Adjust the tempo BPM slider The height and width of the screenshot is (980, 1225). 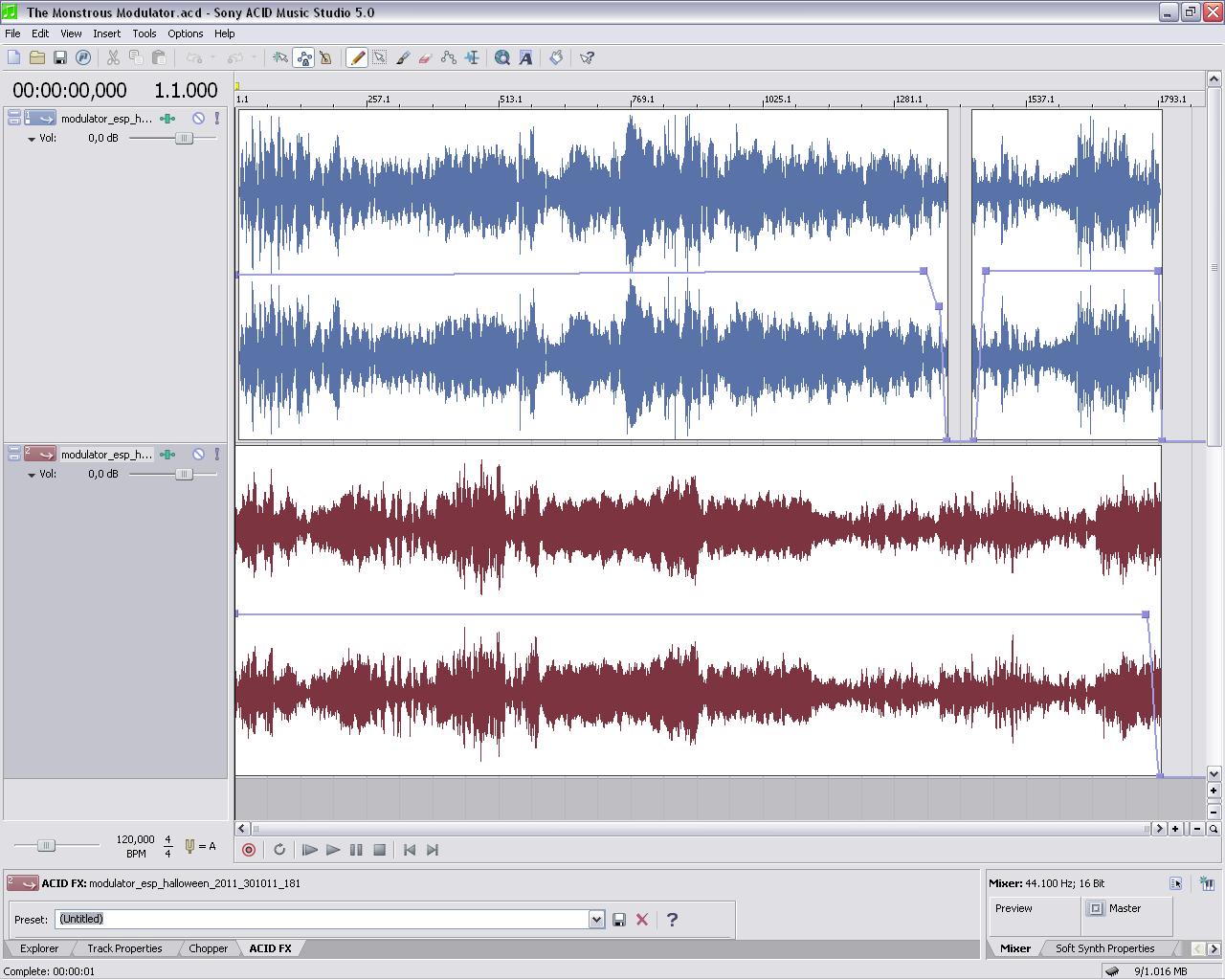click(46, 845)
